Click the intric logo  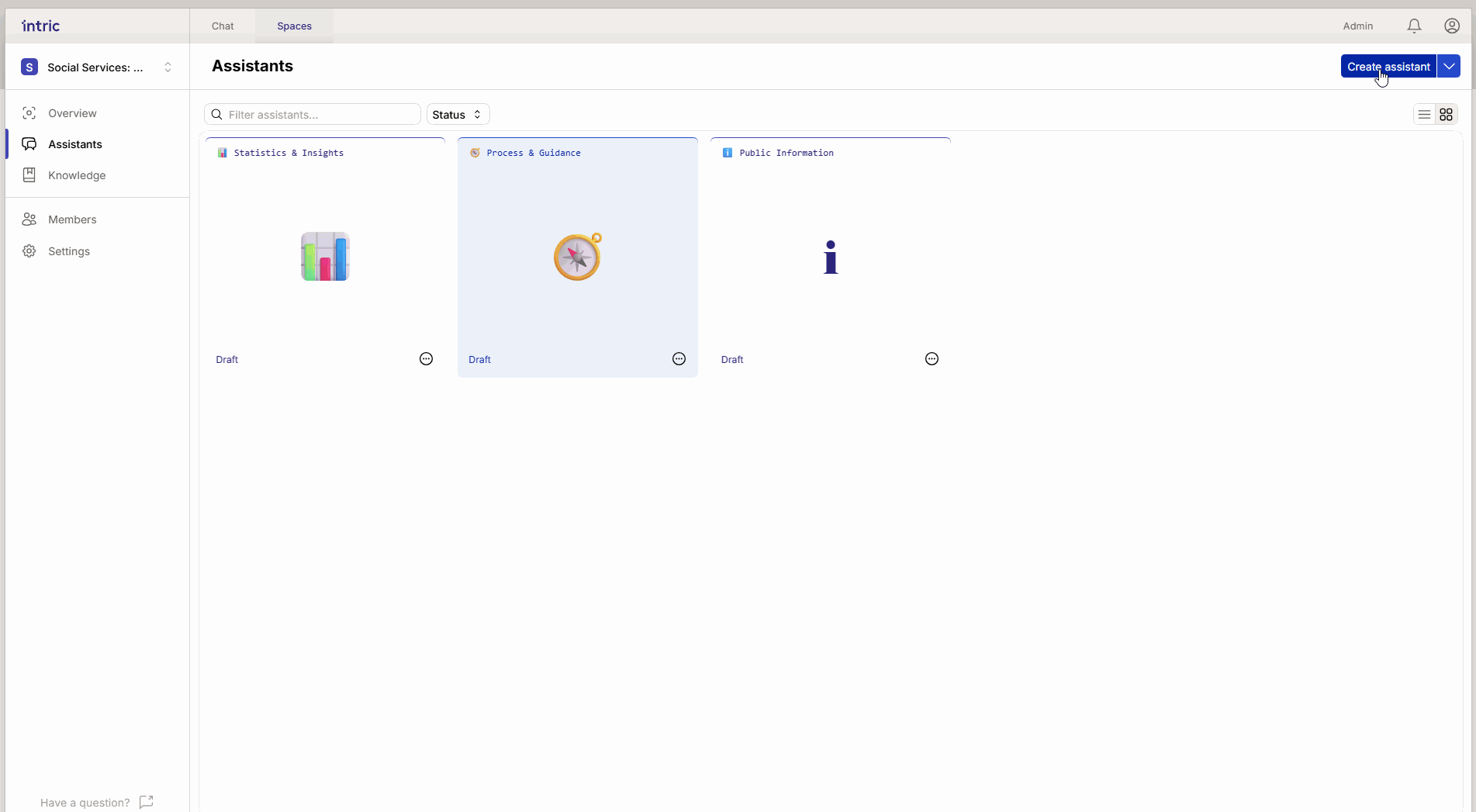41,26
